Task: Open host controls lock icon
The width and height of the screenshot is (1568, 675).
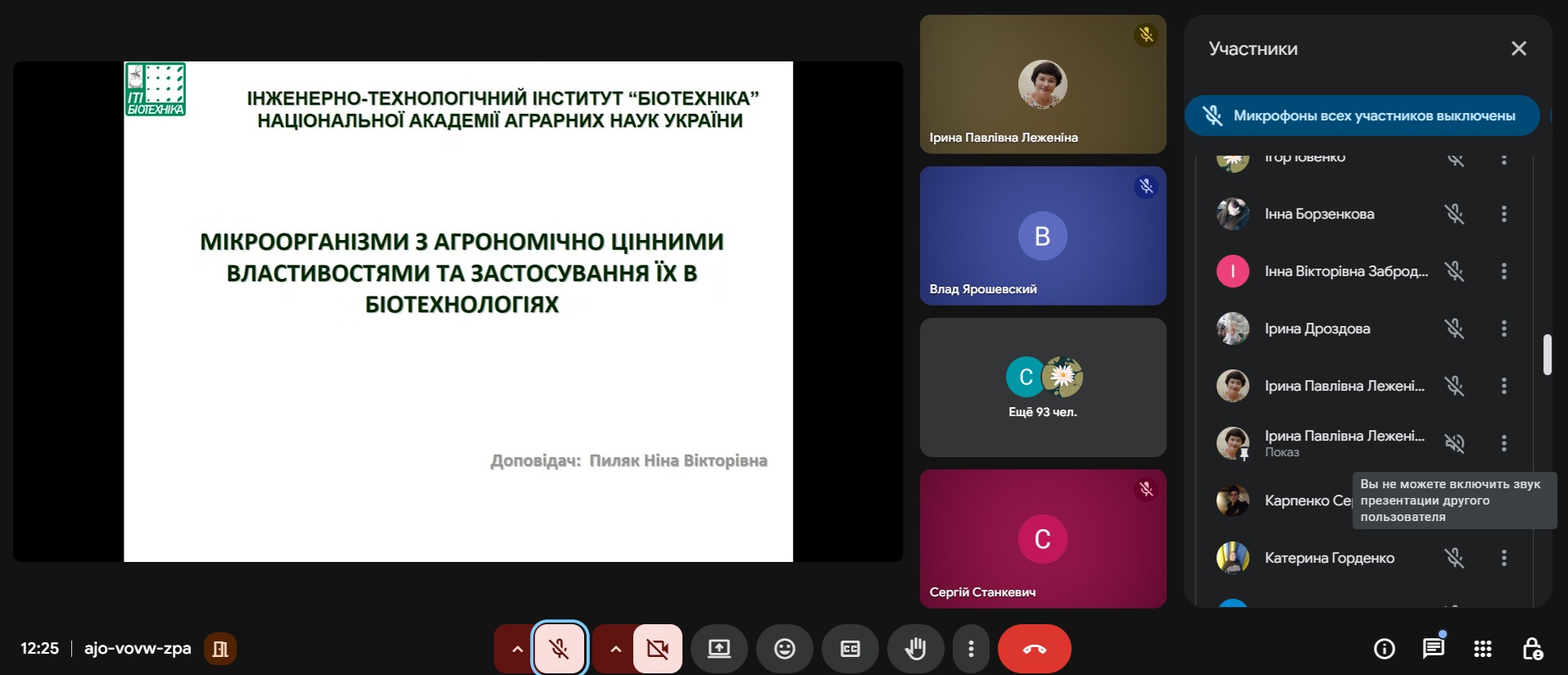Action: (1532, 649)
